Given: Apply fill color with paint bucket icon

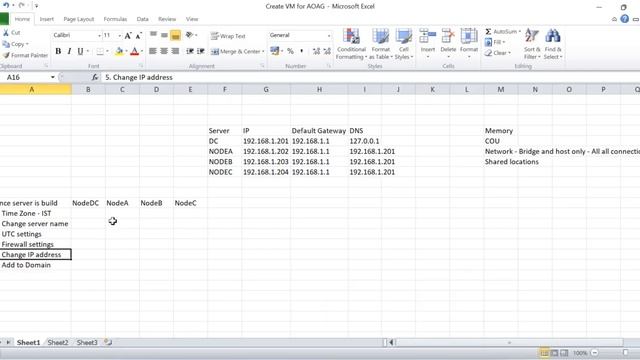Looking at the screenshot, I should (119, 51).
